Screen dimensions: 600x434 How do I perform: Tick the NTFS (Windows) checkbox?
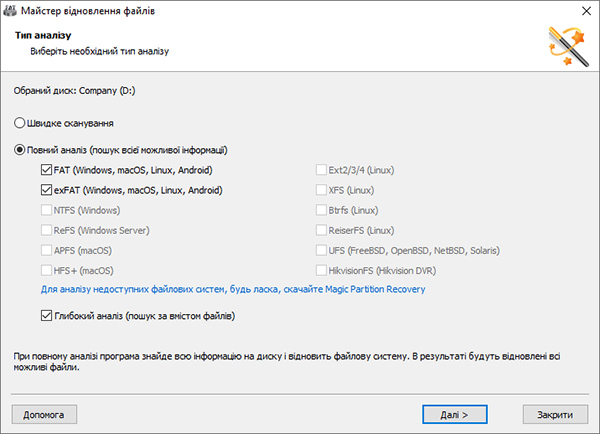coord(46,210)
